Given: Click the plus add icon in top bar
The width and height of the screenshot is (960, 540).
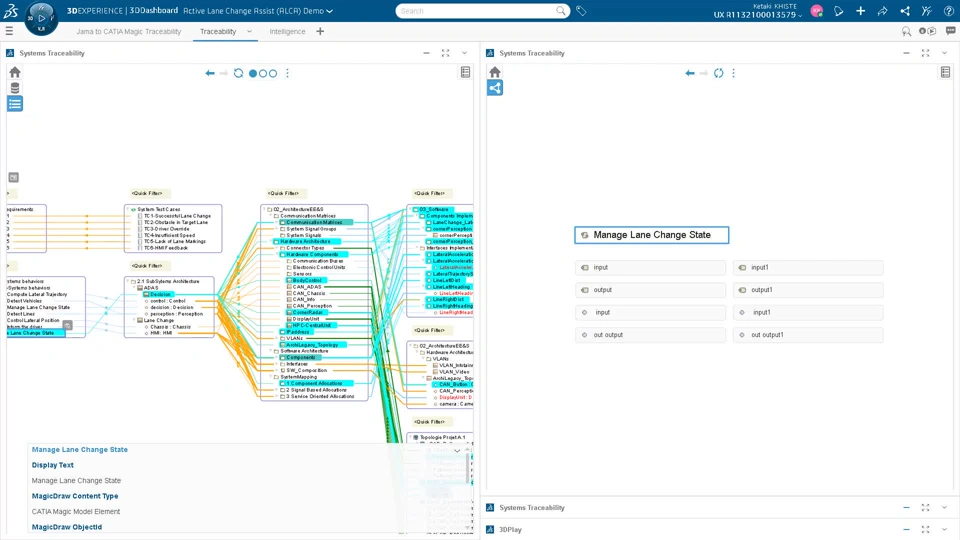Looking at the screenshot, I should tap(860, 11).
